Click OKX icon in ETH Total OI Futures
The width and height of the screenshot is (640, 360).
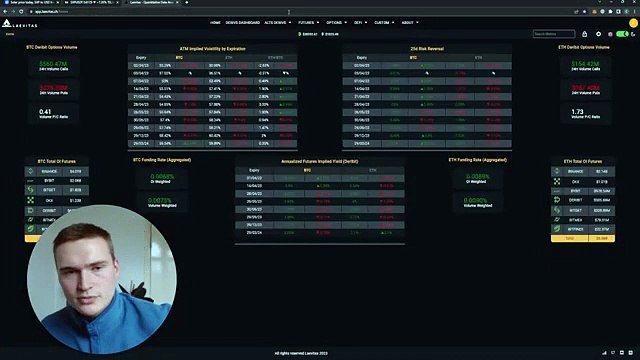[557, 181]
